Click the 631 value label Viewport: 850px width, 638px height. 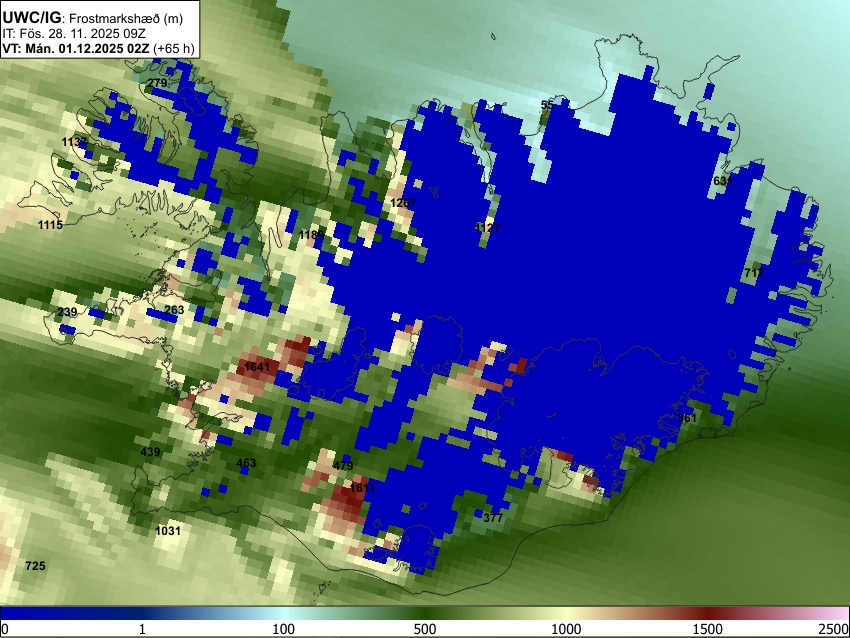723,181
